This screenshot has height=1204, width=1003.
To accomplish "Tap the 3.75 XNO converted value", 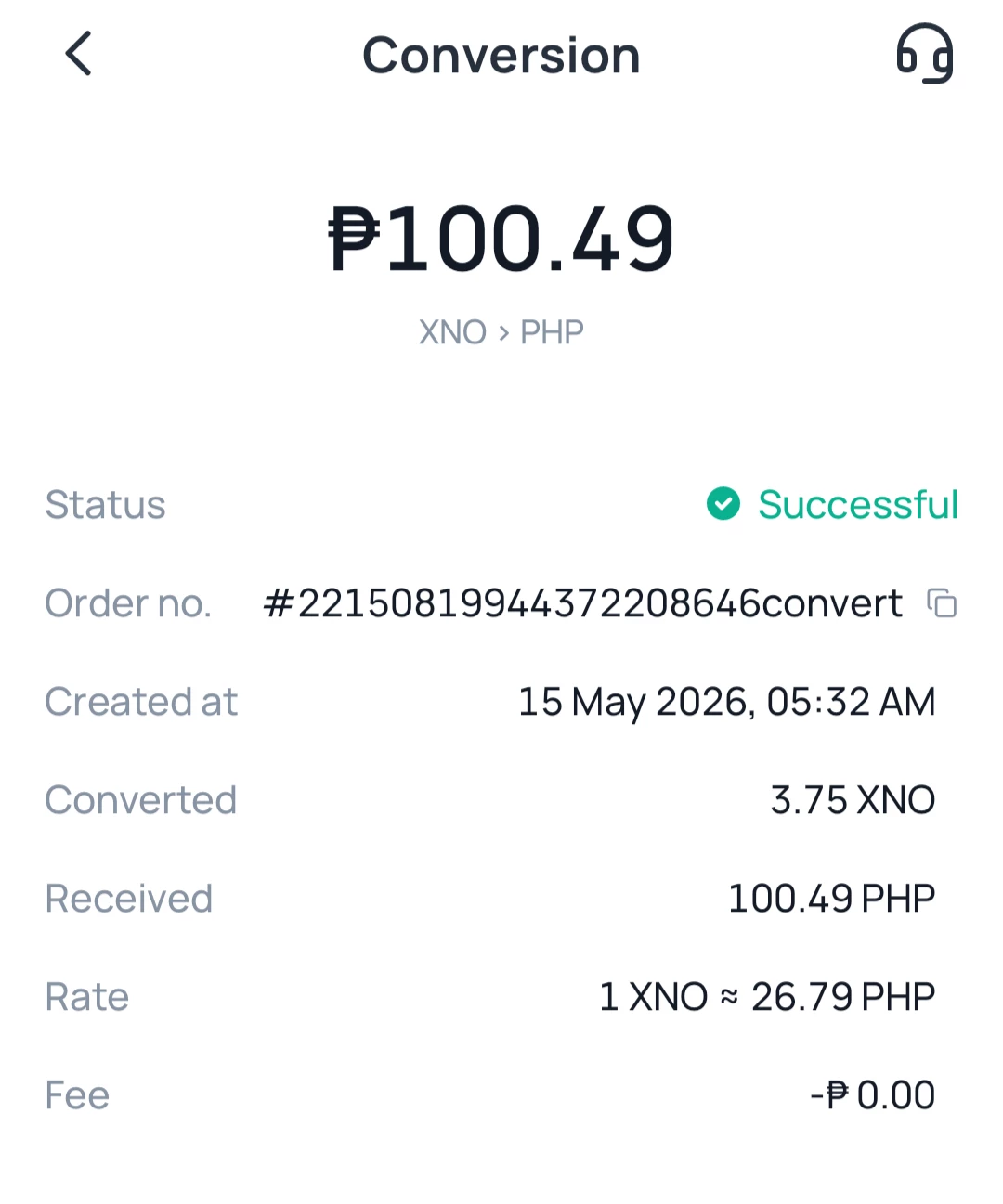I will [853, 800].
